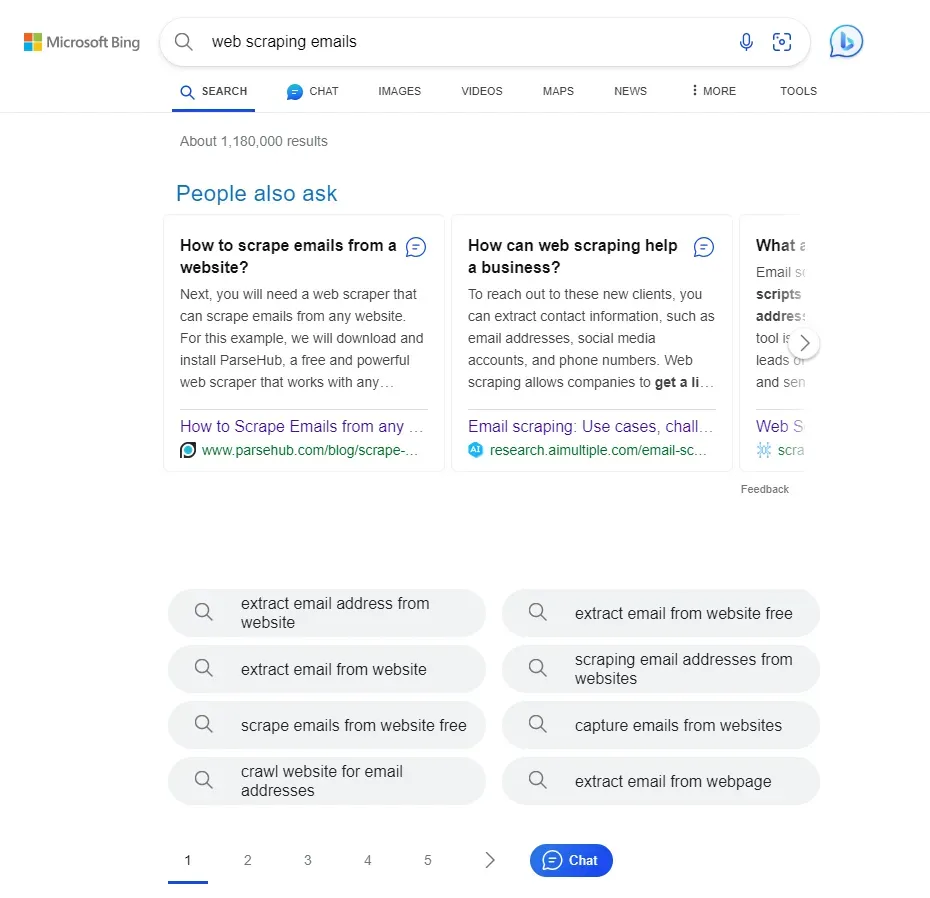Screen dimensions: 930x898
Task: Click the Bing Chat bubble icon top right
Action: 845,40
